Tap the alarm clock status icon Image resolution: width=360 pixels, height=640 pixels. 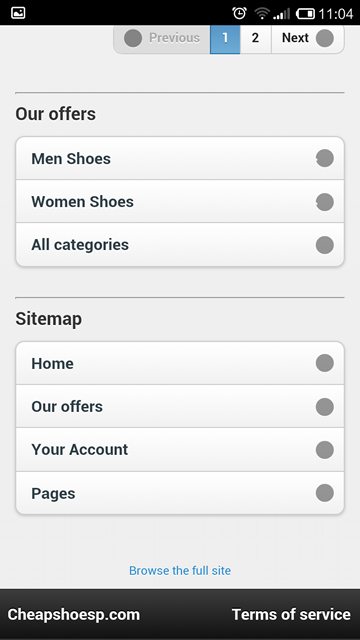[239, 13]
